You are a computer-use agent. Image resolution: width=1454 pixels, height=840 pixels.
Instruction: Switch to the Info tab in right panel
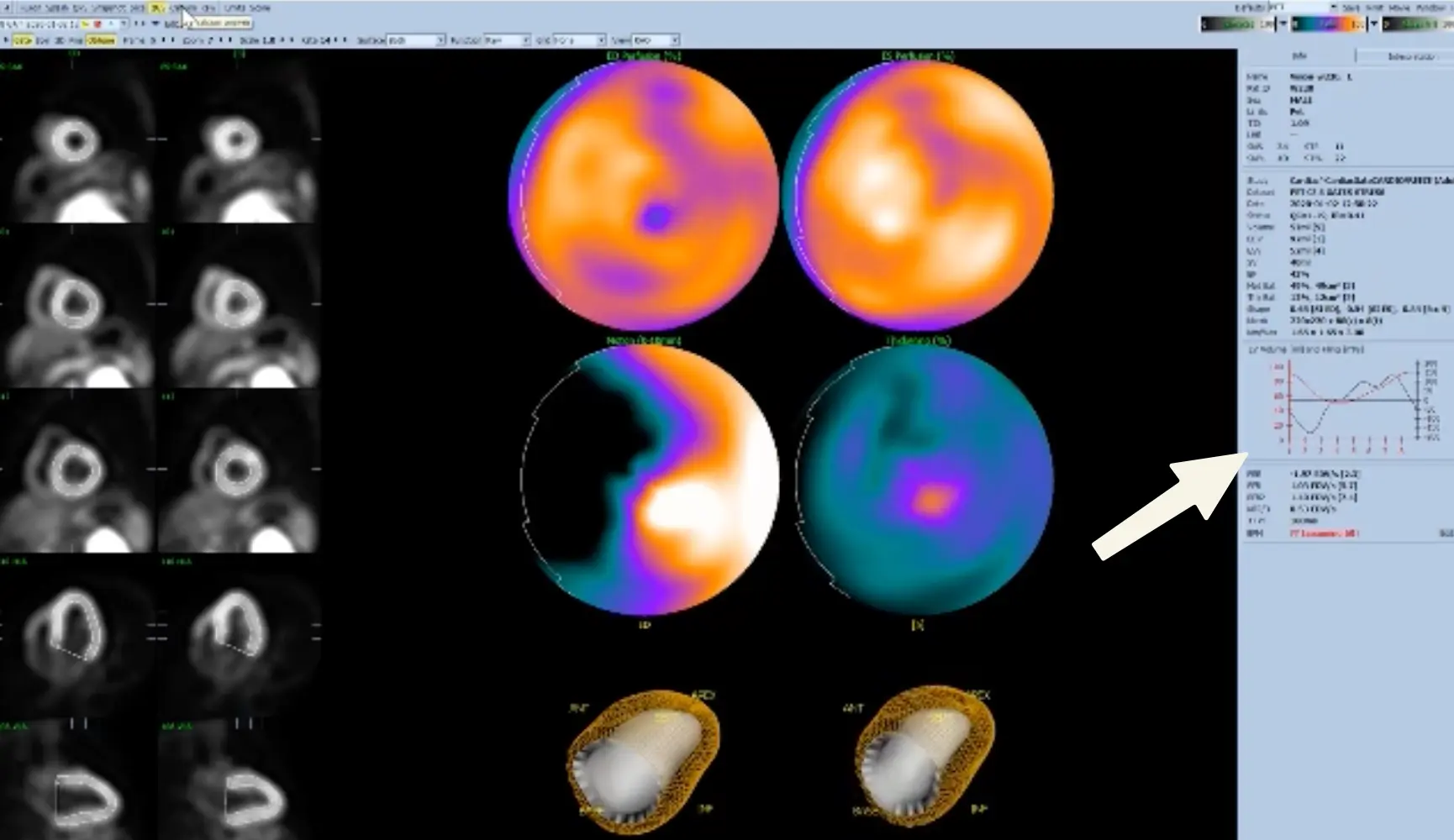click(1299, 56)
